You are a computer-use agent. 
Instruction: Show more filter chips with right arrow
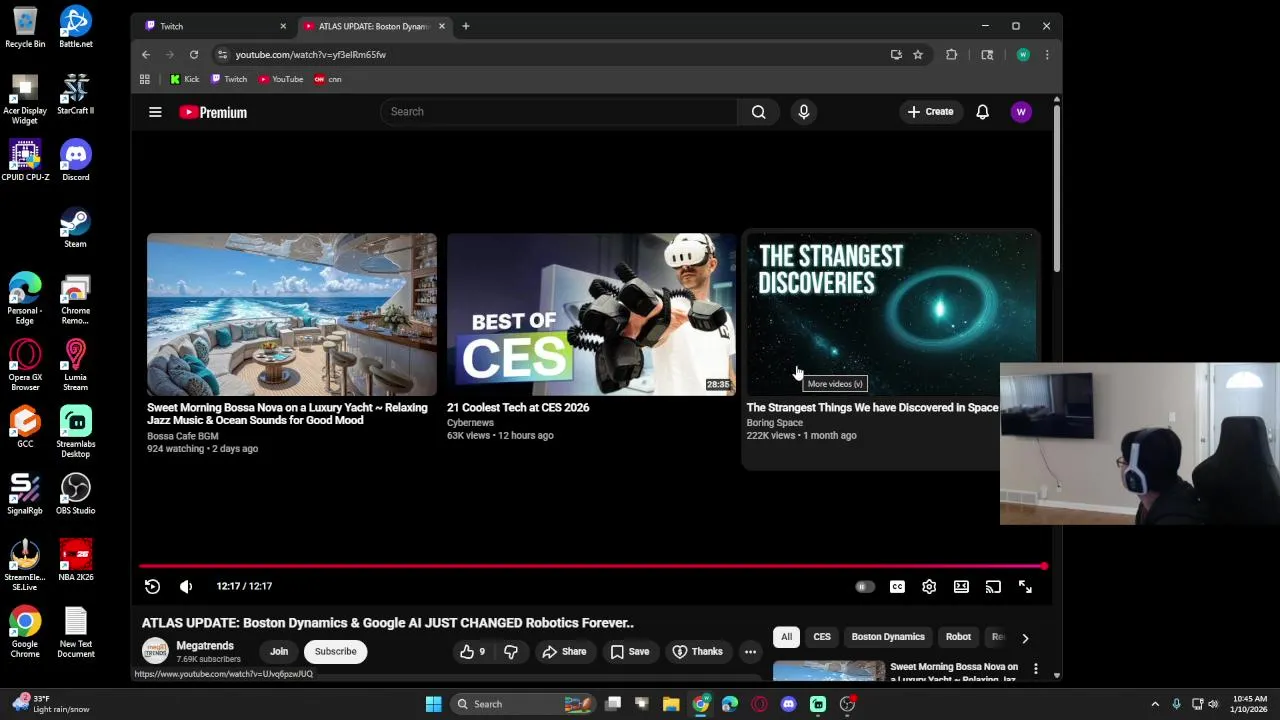click(1025, 637)
